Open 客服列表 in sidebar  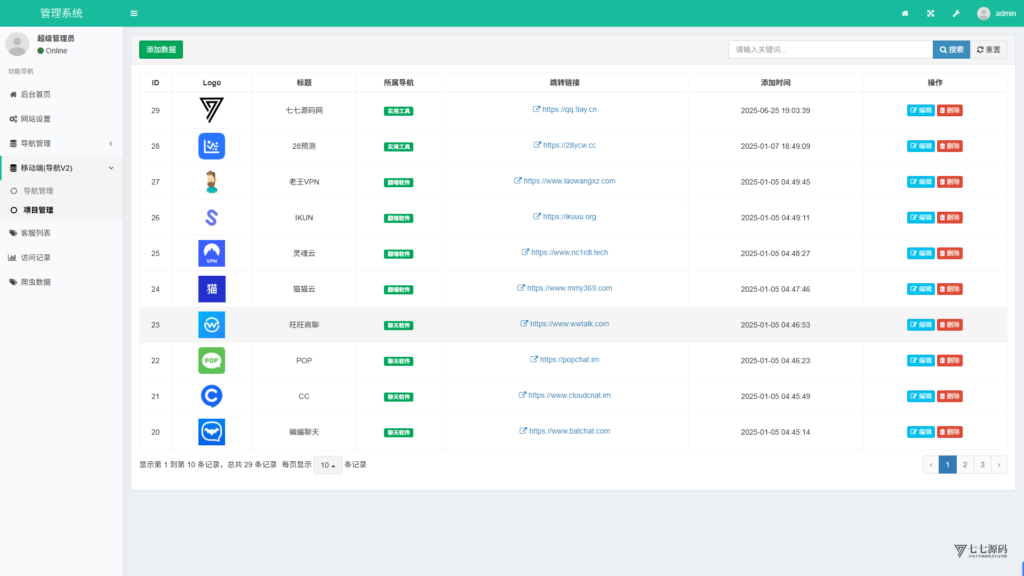61,232
